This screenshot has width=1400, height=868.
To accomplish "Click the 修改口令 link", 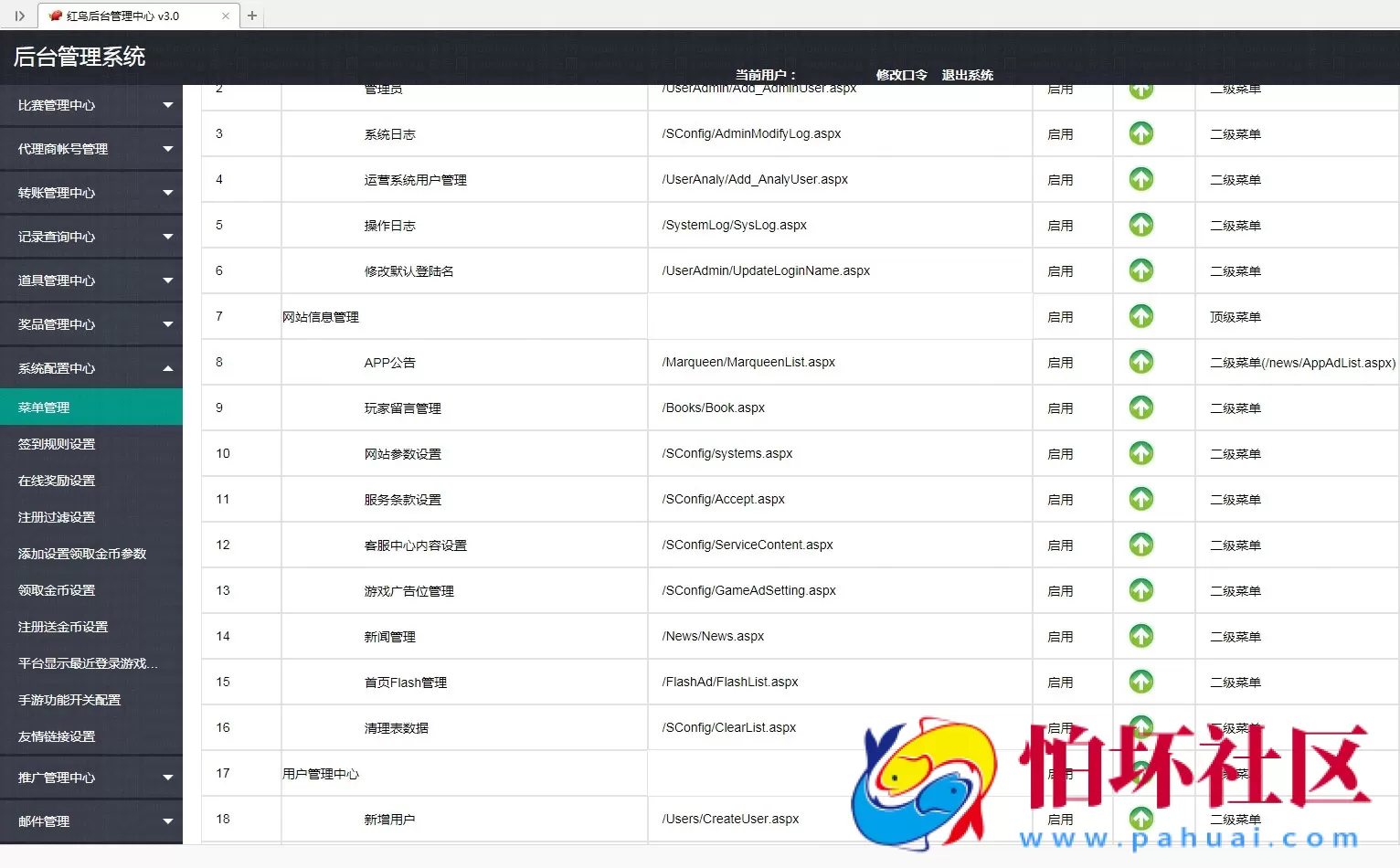I will 901,75.
